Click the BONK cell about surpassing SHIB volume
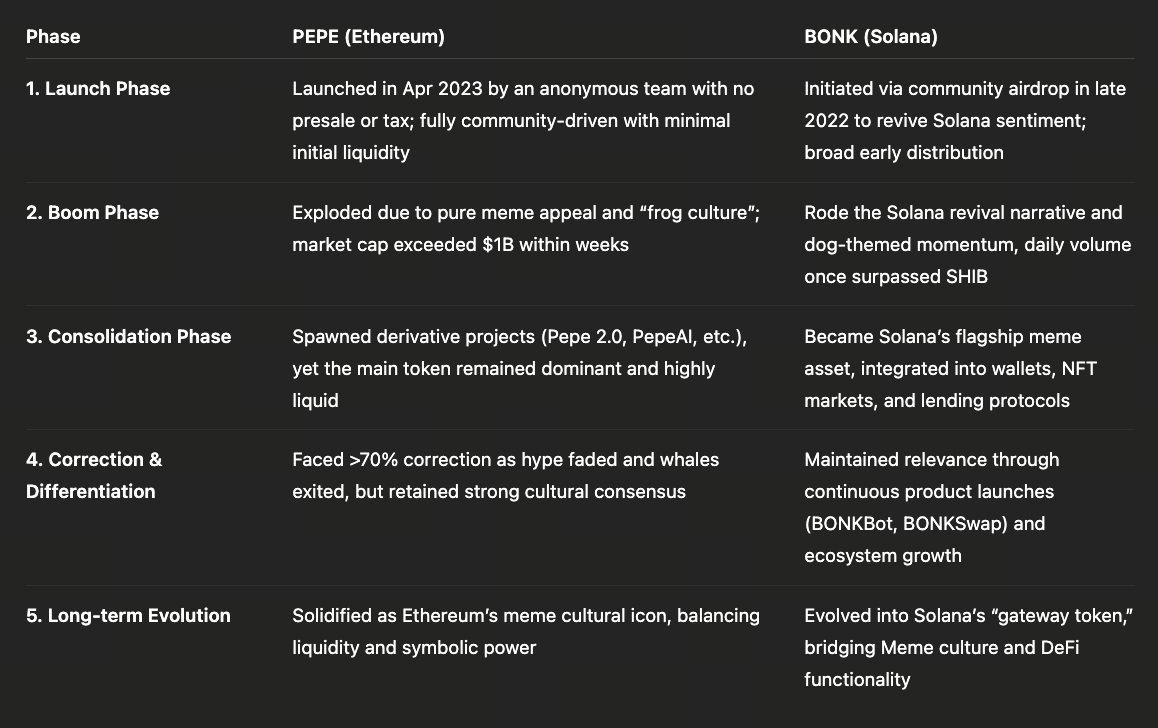Screen dimensions: 1158x728 (967, 244)
